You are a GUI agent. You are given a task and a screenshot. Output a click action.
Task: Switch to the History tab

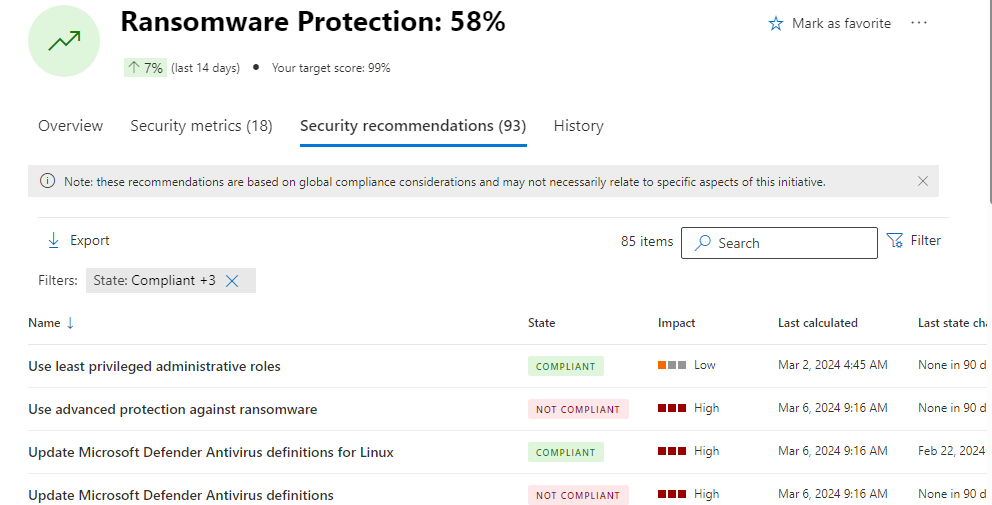coord(578,126)
